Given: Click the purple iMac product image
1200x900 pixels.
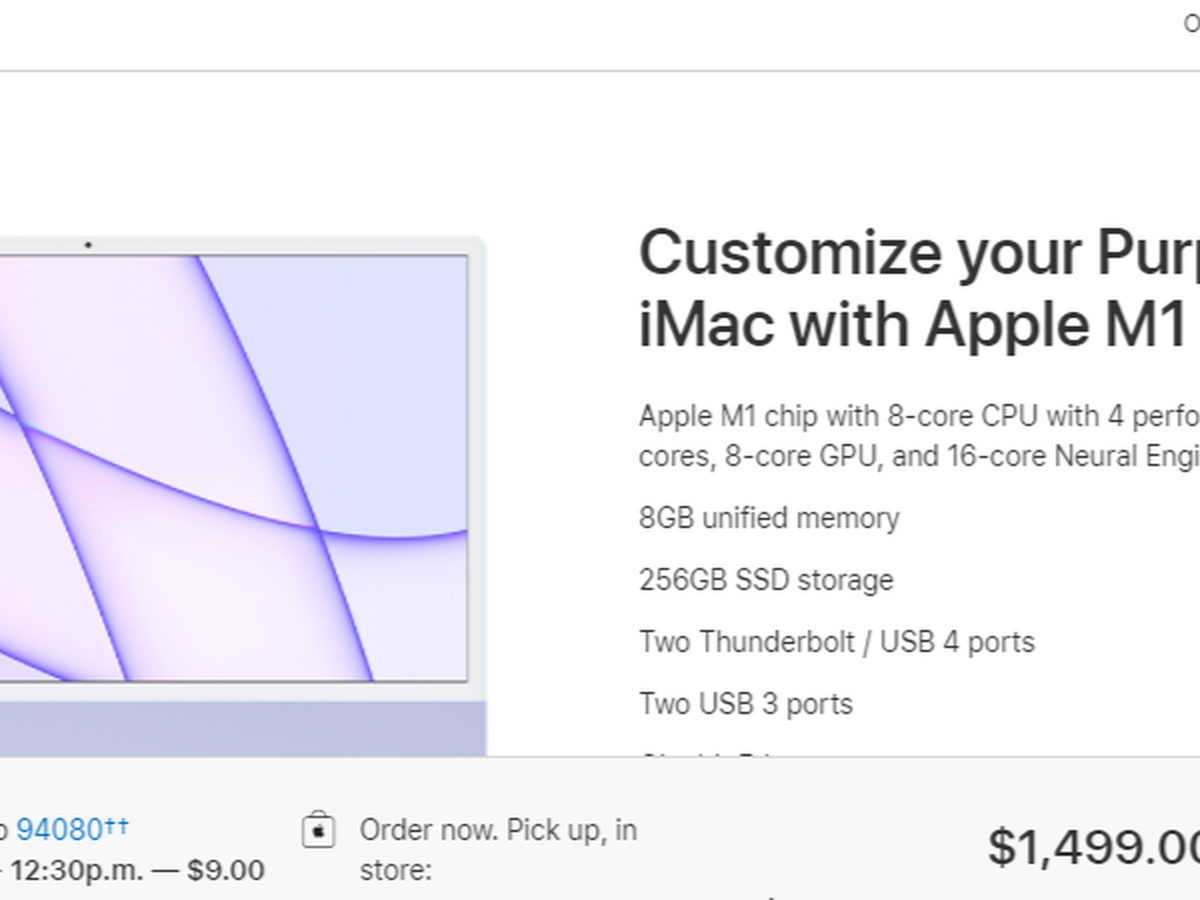Looking at the screenshot, I should click(x=240, y=468).
